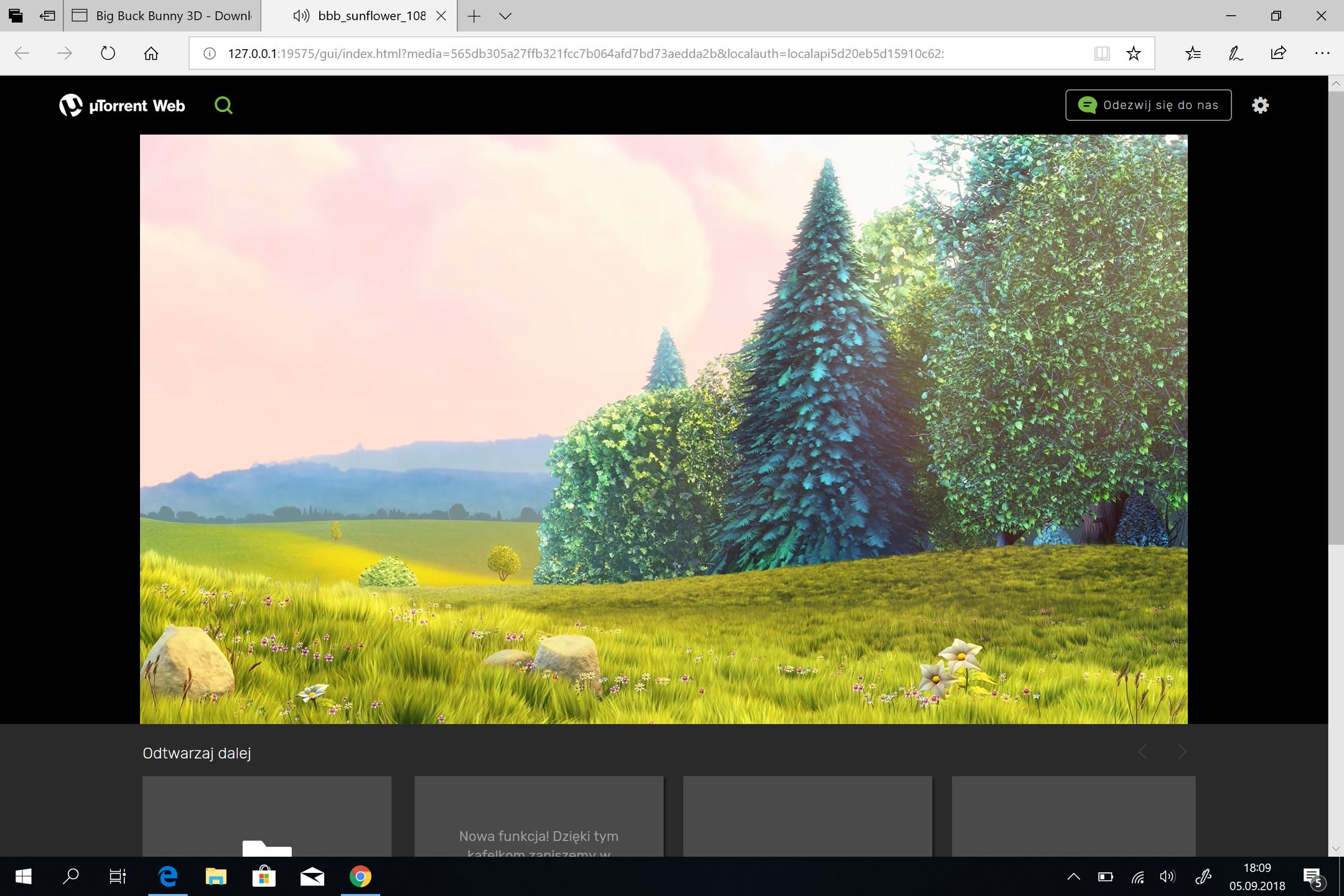Expand the tab preview chevron
The width and height of the screenshot is (1344, 896).
505,16
